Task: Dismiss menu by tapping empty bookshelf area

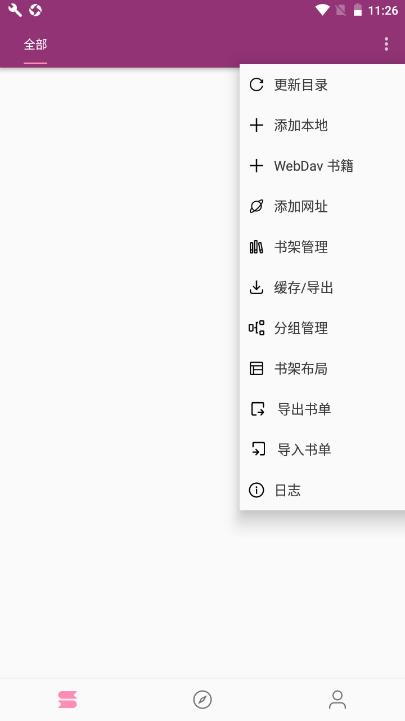Action: 120,368
